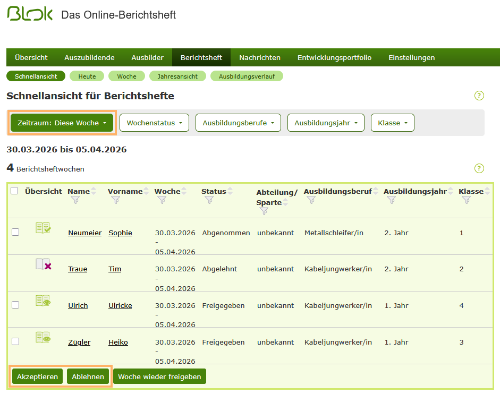The image size is (500, 394).
Task: Click Abgenommen status in Neumeier row
Action: pos(226,233)
